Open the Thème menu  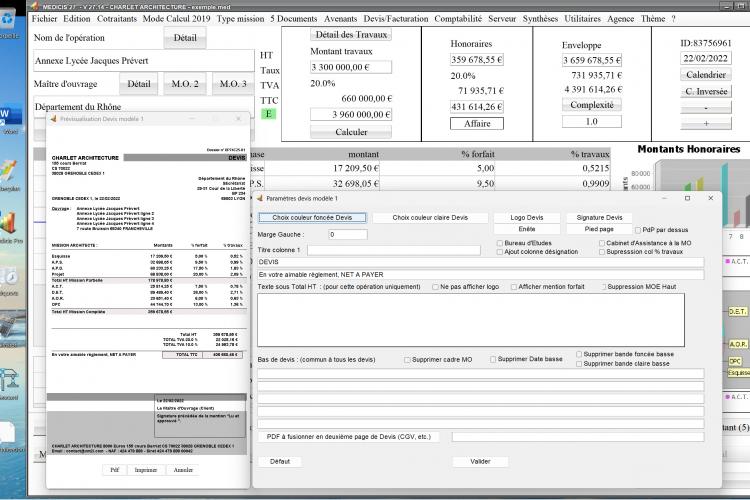click(653, 19)
